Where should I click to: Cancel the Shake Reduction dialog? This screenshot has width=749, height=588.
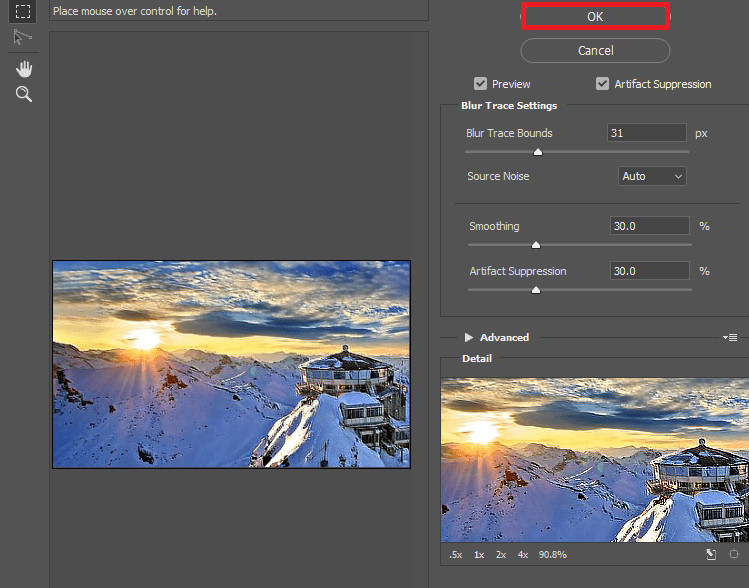[595, 50]
